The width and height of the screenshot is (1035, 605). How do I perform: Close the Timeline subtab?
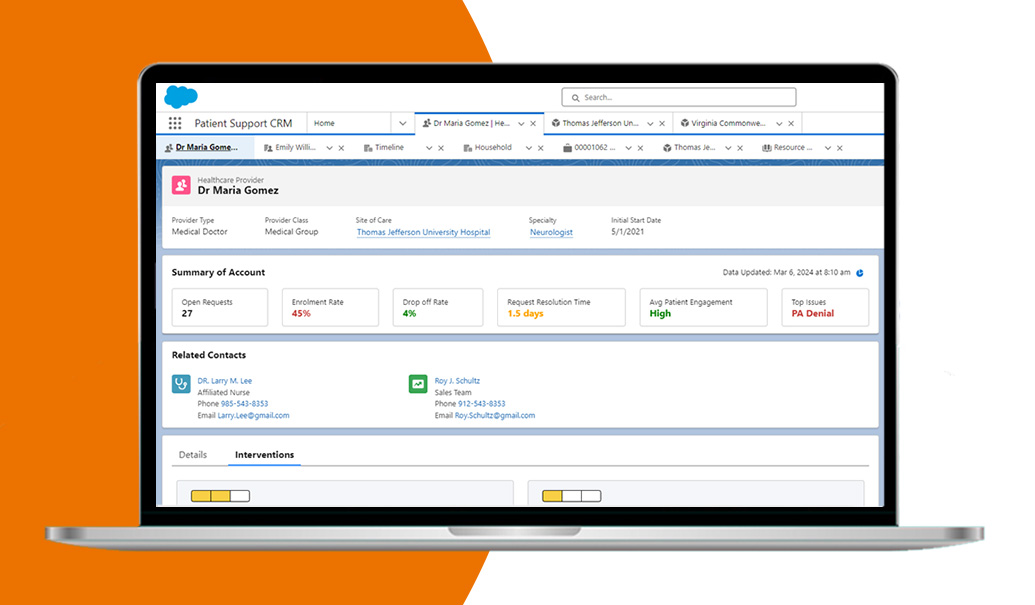441,148
